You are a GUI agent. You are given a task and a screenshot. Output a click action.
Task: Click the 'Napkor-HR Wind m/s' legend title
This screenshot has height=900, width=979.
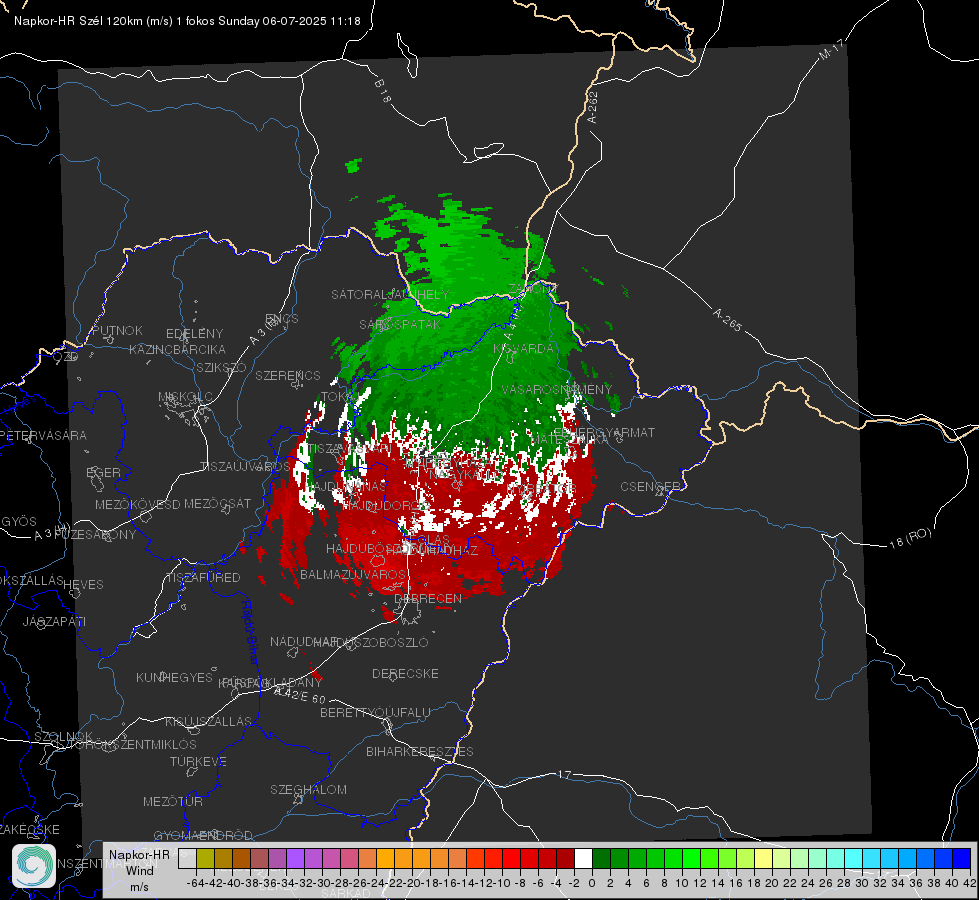[139, 870]
